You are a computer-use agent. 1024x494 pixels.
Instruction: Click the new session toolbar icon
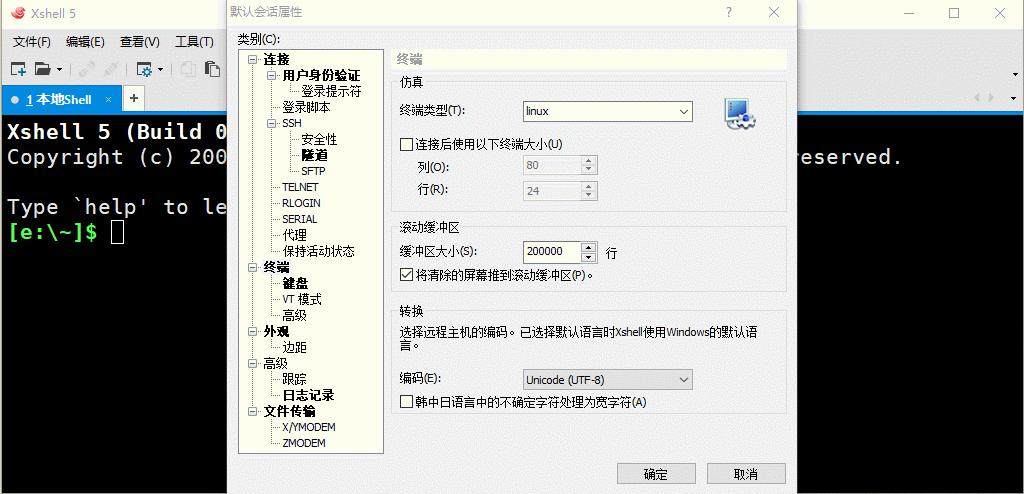pos(18,69)
